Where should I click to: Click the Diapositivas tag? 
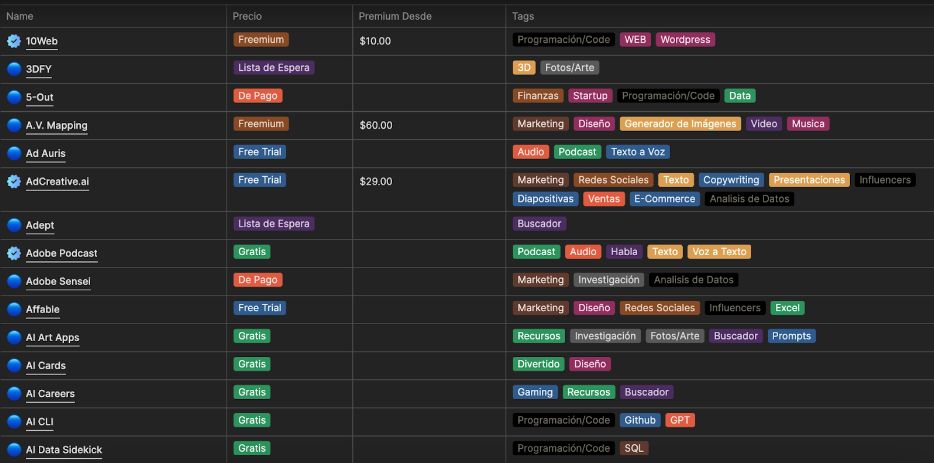546,199
